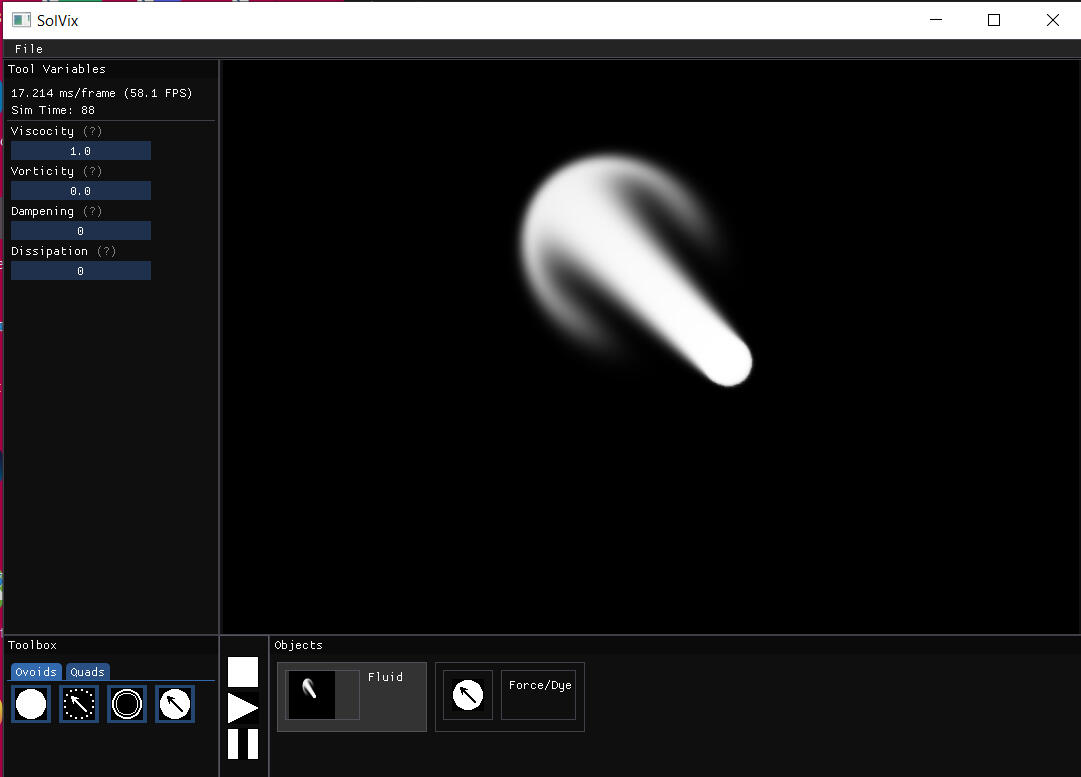This screenshot has width=1081, height=777.
Task: Select the Force/Dye label box
Action: tap(539, 695)
